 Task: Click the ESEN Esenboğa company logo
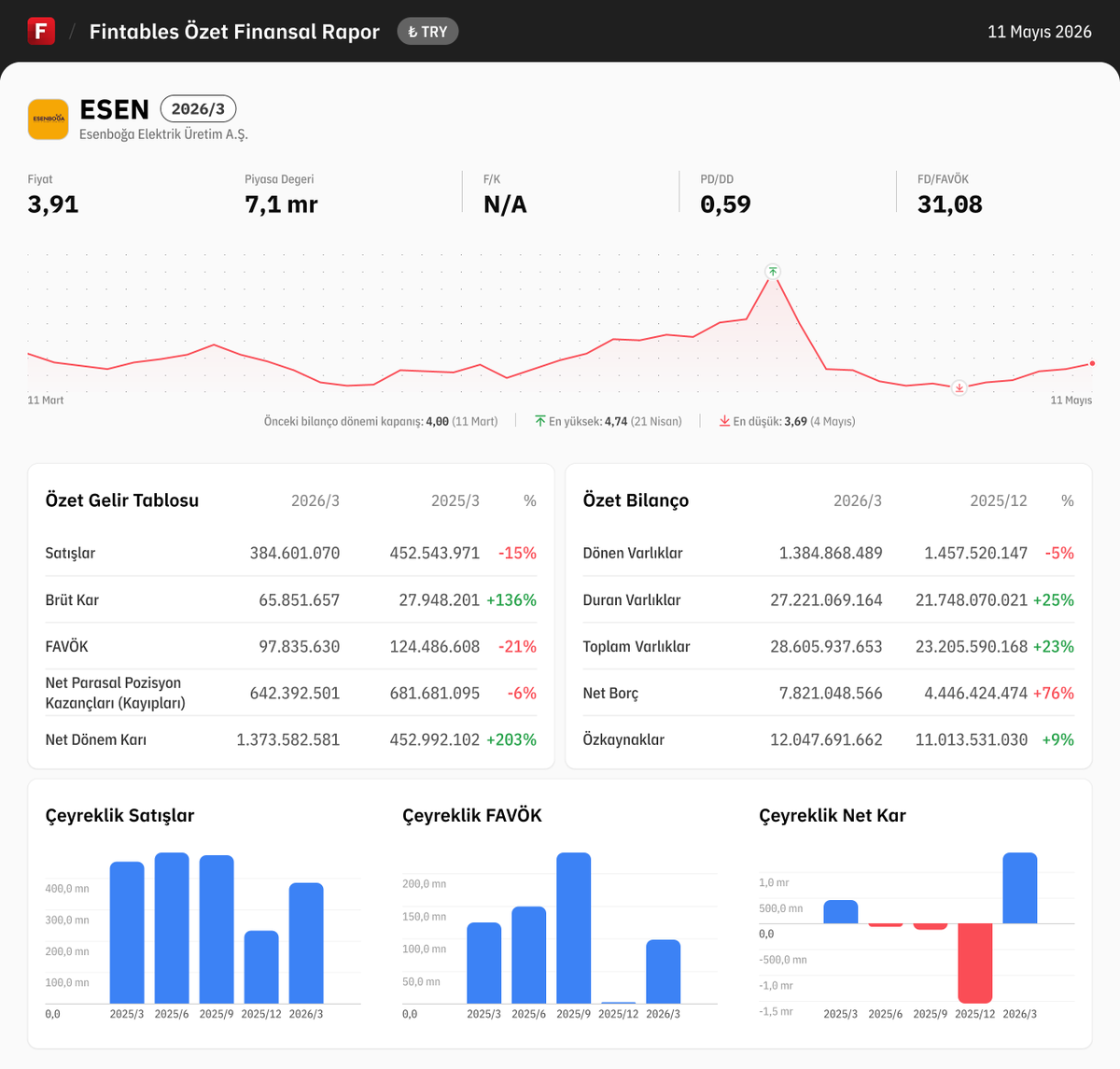coord(48,120)
